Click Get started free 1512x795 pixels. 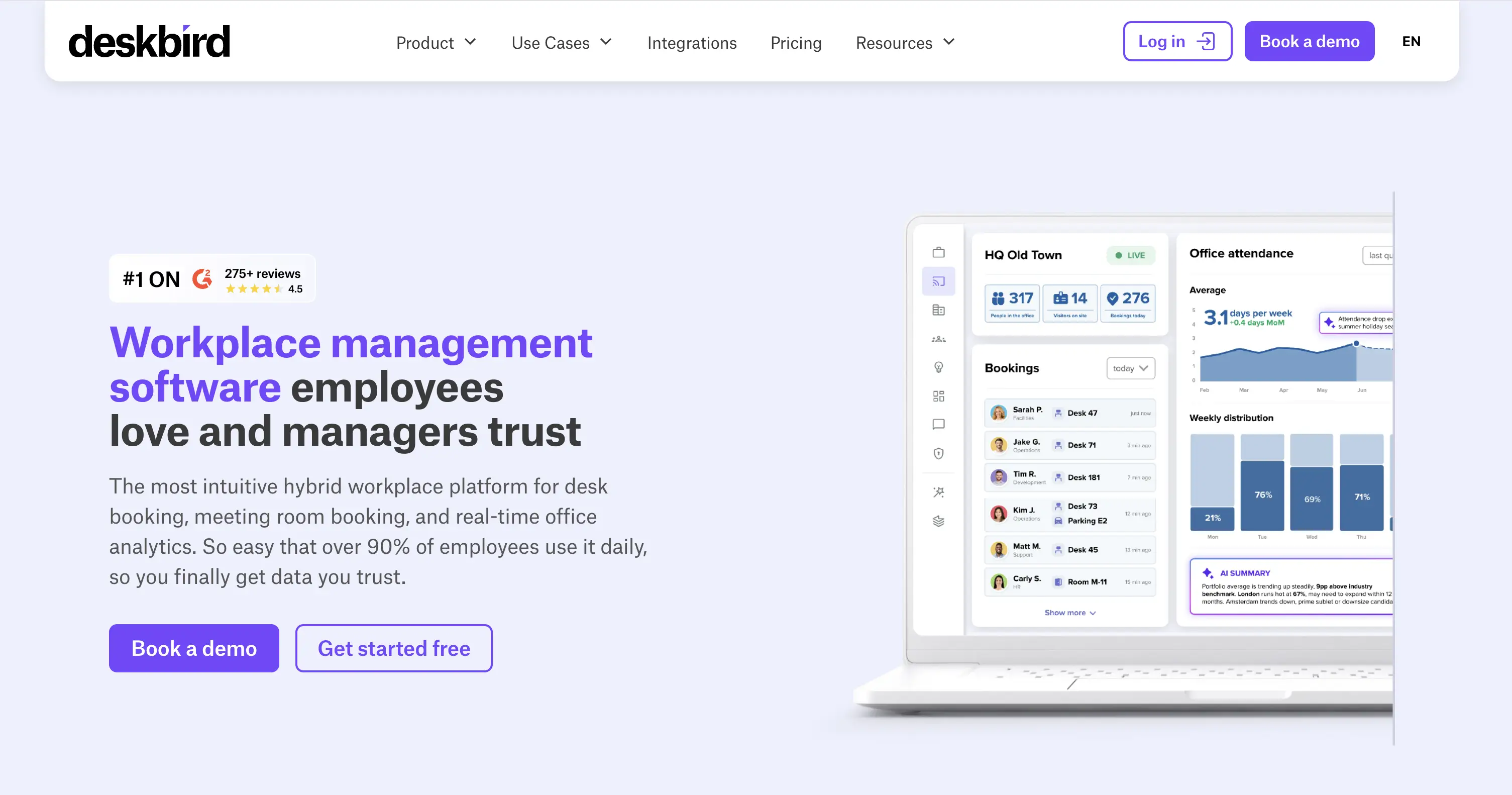(394, 648)
